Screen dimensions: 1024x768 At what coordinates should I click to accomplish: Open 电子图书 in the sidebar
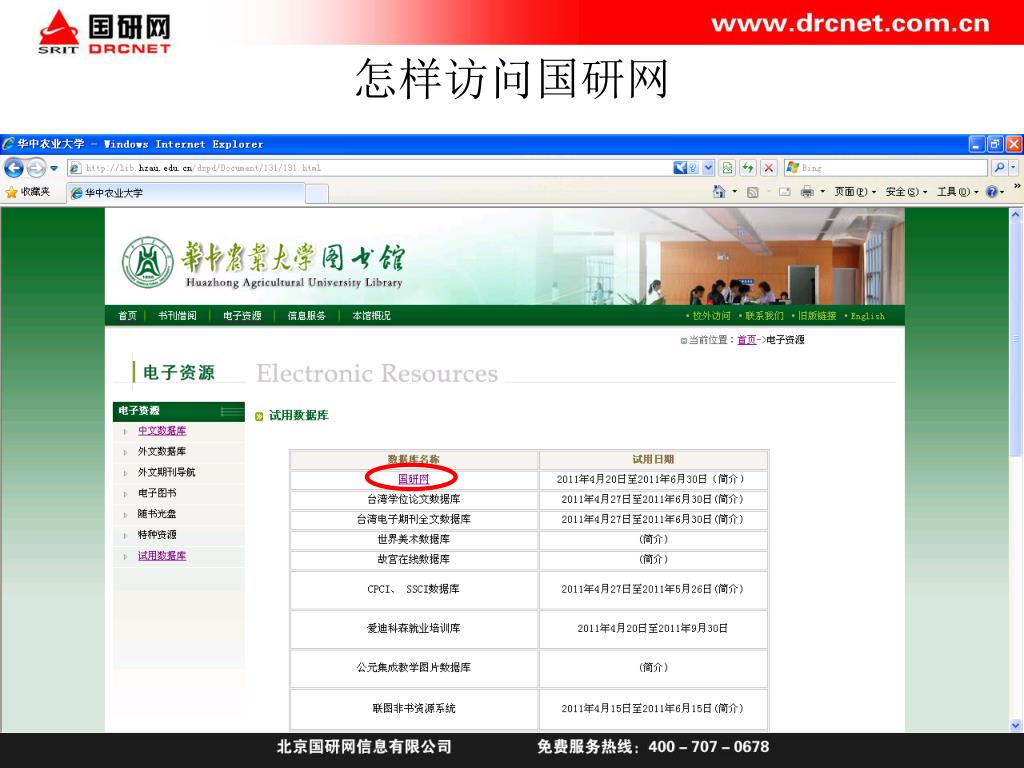(x=157, y=493)
